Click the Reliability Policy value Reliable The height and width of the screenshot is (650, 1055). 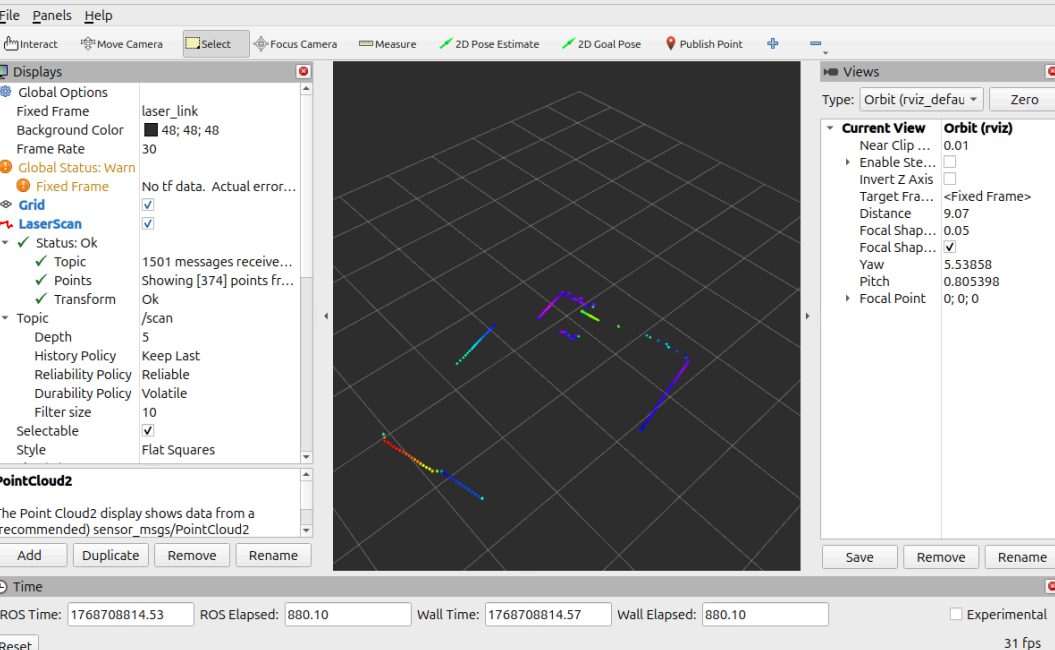pos(166,374)
